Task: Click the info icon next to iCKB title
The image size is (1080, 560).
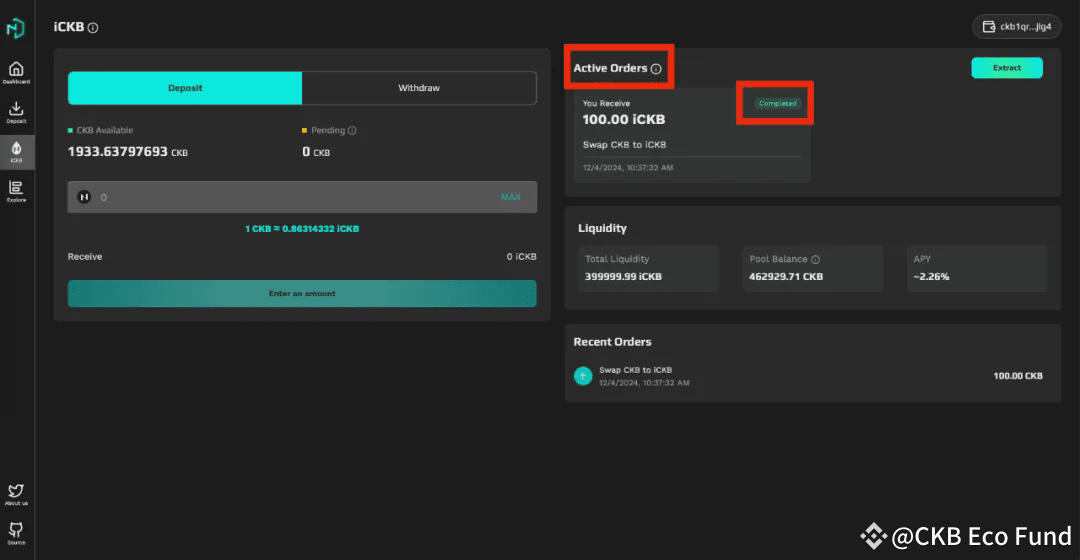Action: tap(93, 28)
